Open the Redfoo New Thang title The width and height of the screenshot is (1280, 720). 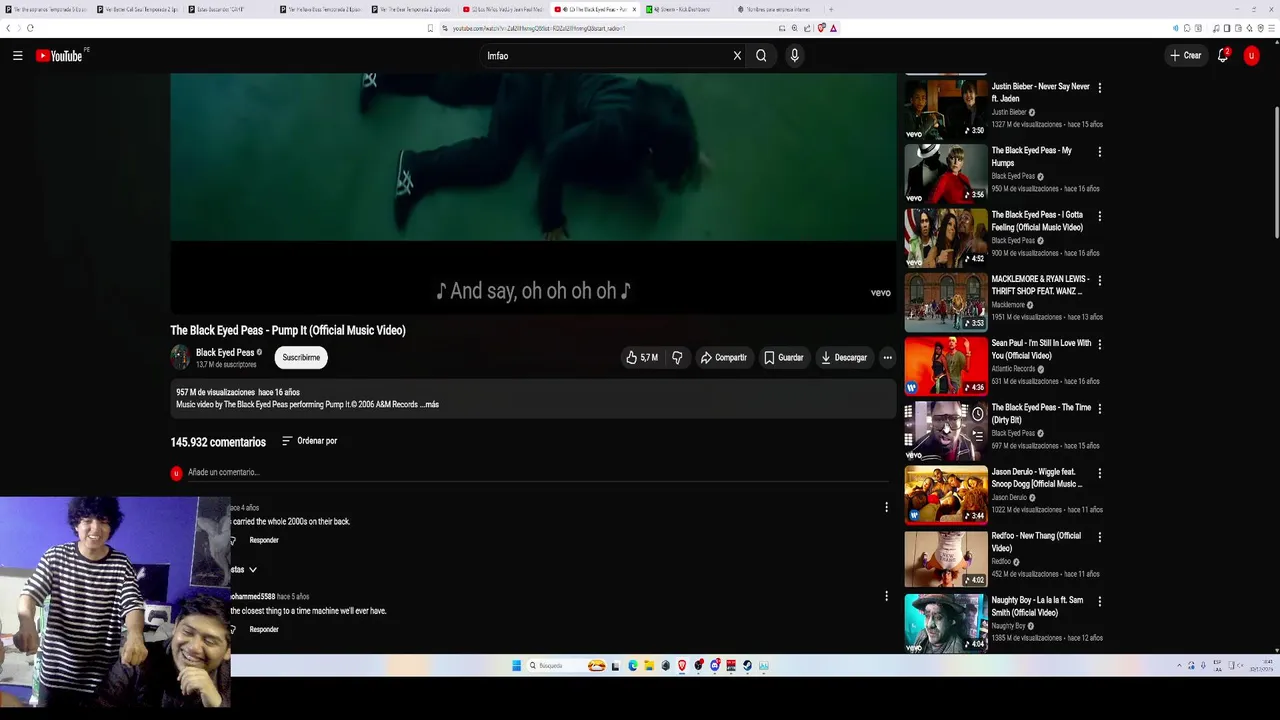(x=1036, y=542)
